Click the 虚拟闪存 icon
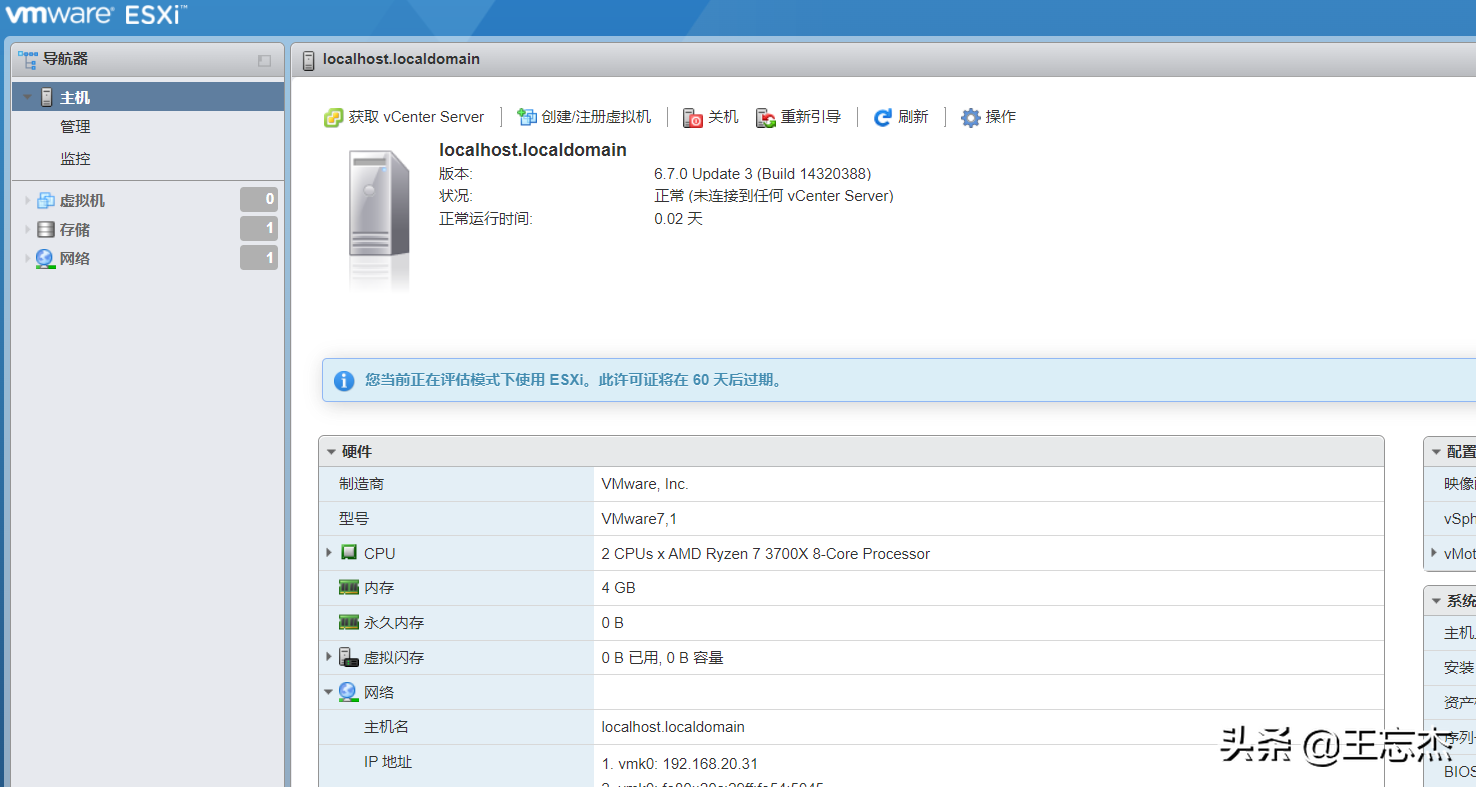Image resolution: width=1476 pixels, height=787 pixels. (348, 657)
